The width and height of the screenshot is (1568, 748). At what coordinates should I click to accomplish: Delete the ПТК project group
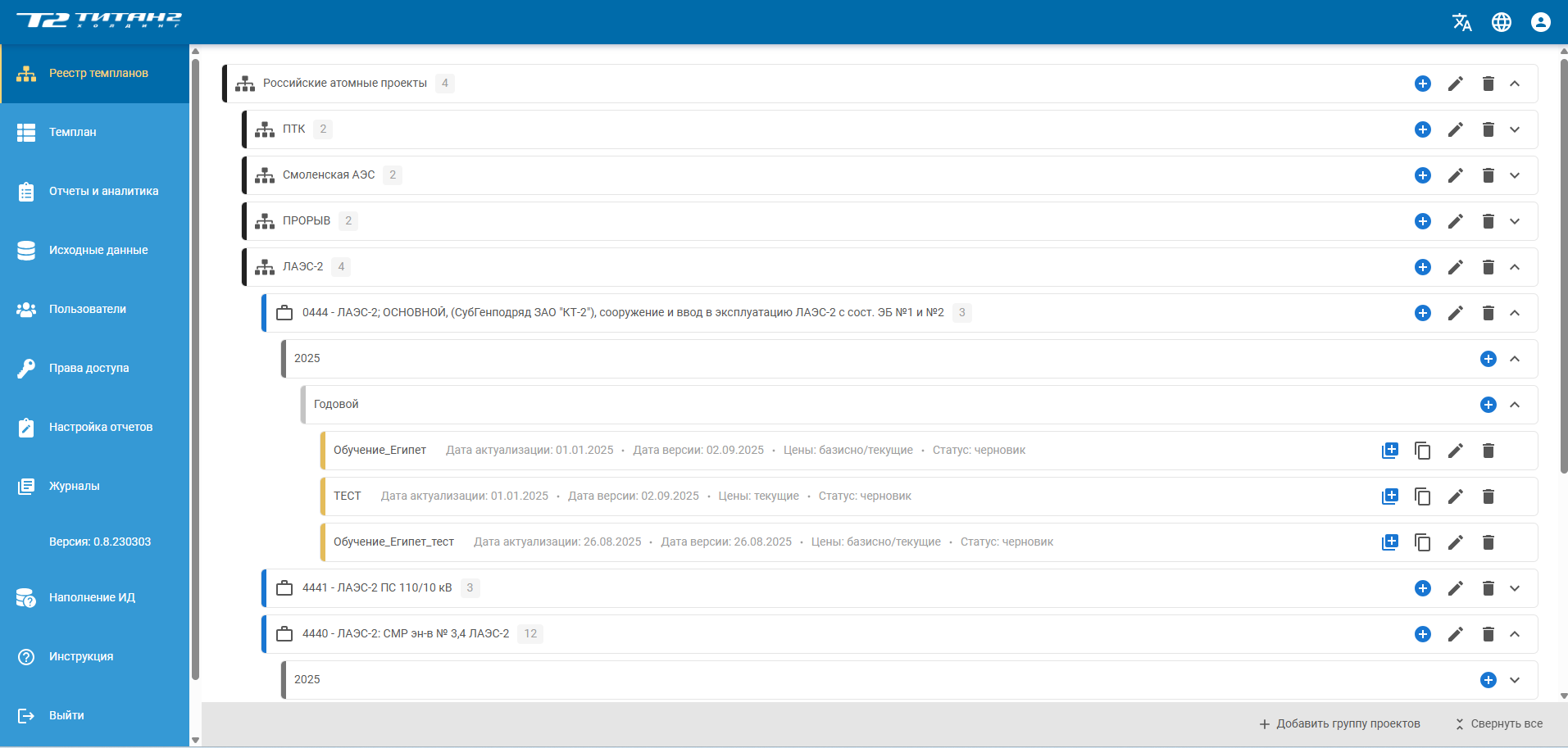click(x=1488, y=129)
